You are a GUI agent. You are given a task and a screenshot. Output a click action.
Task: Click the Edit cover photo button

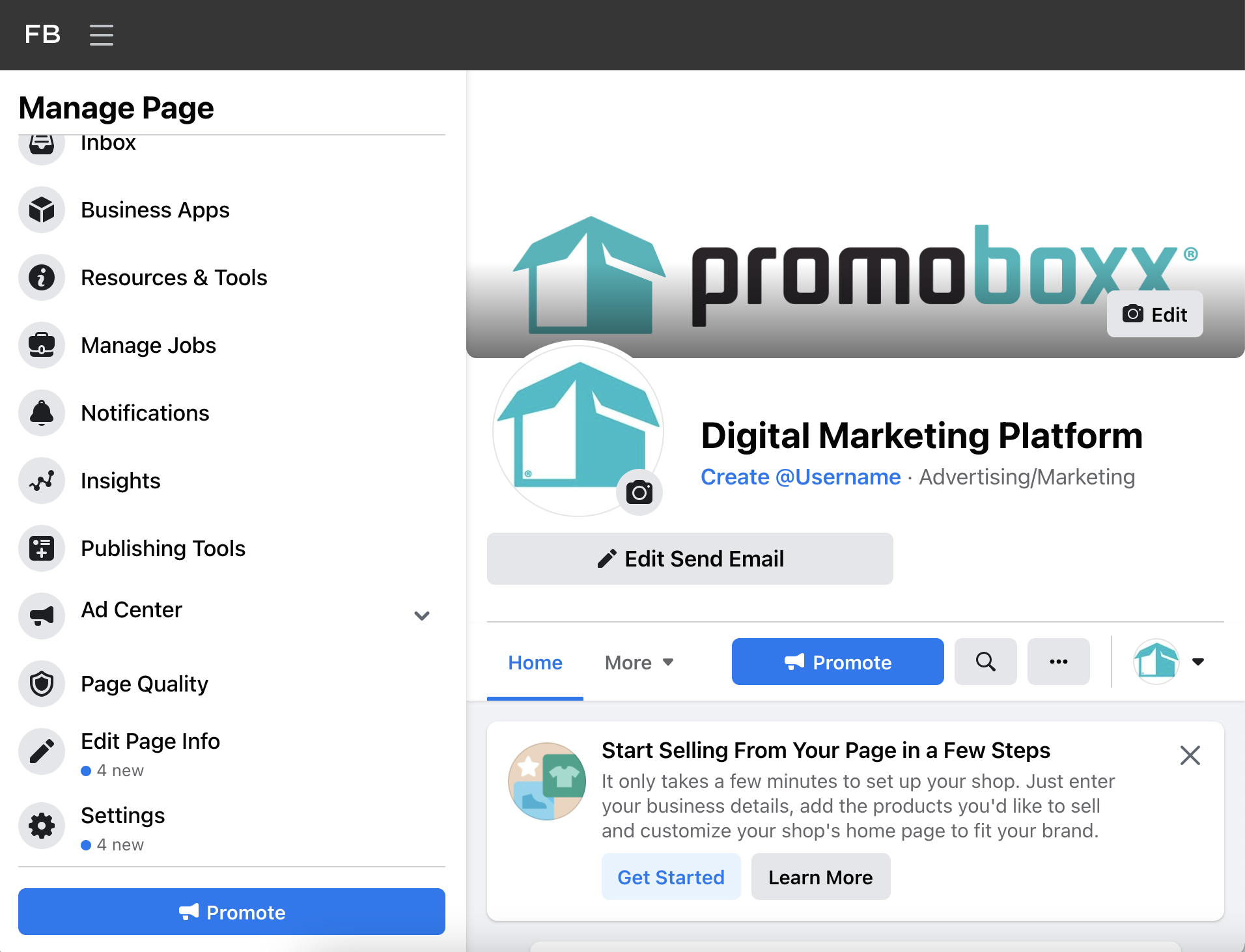tap(1155, 314)
